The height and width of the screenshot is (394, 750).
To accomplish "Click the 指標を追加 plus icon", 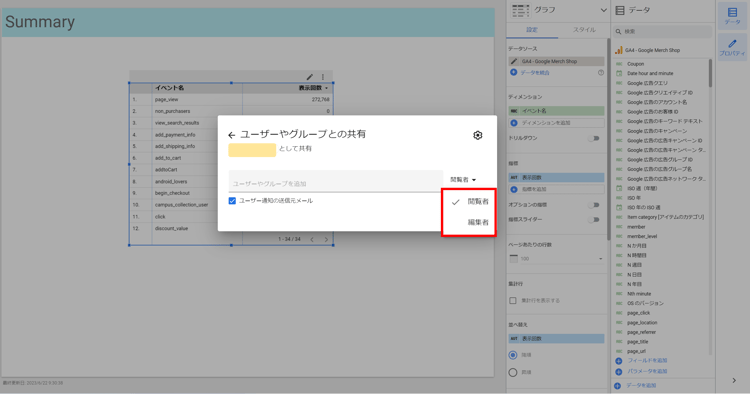I will [514, 189].
